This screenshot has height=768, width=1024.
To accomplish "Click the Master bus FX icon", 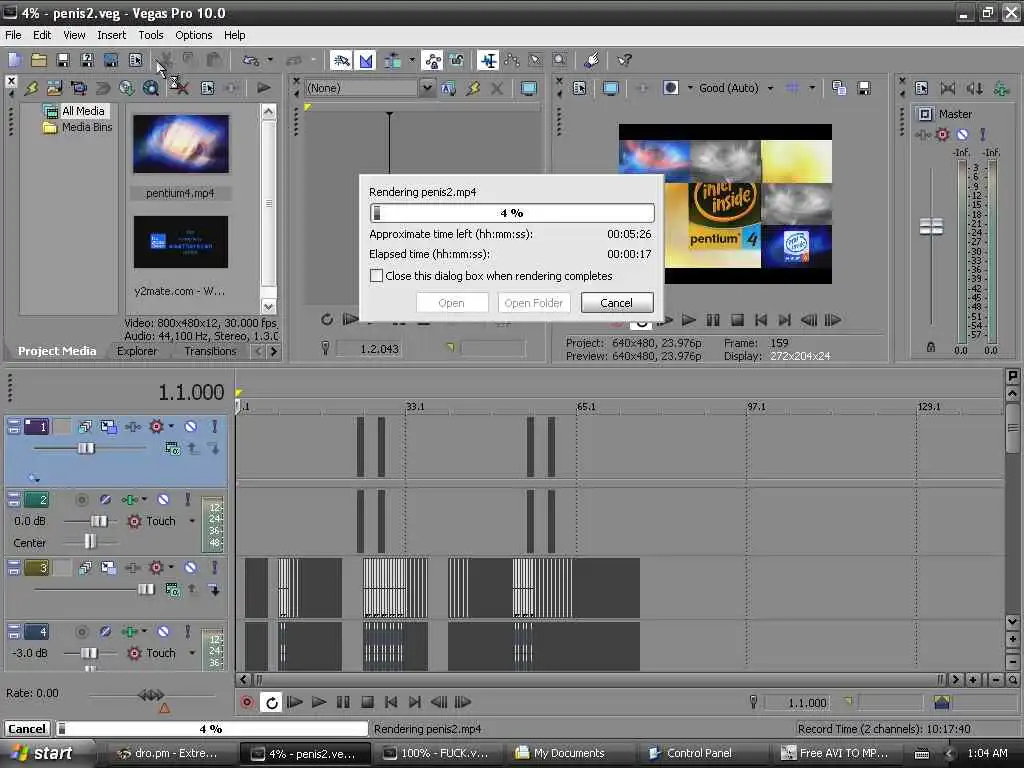I will 942,135.
